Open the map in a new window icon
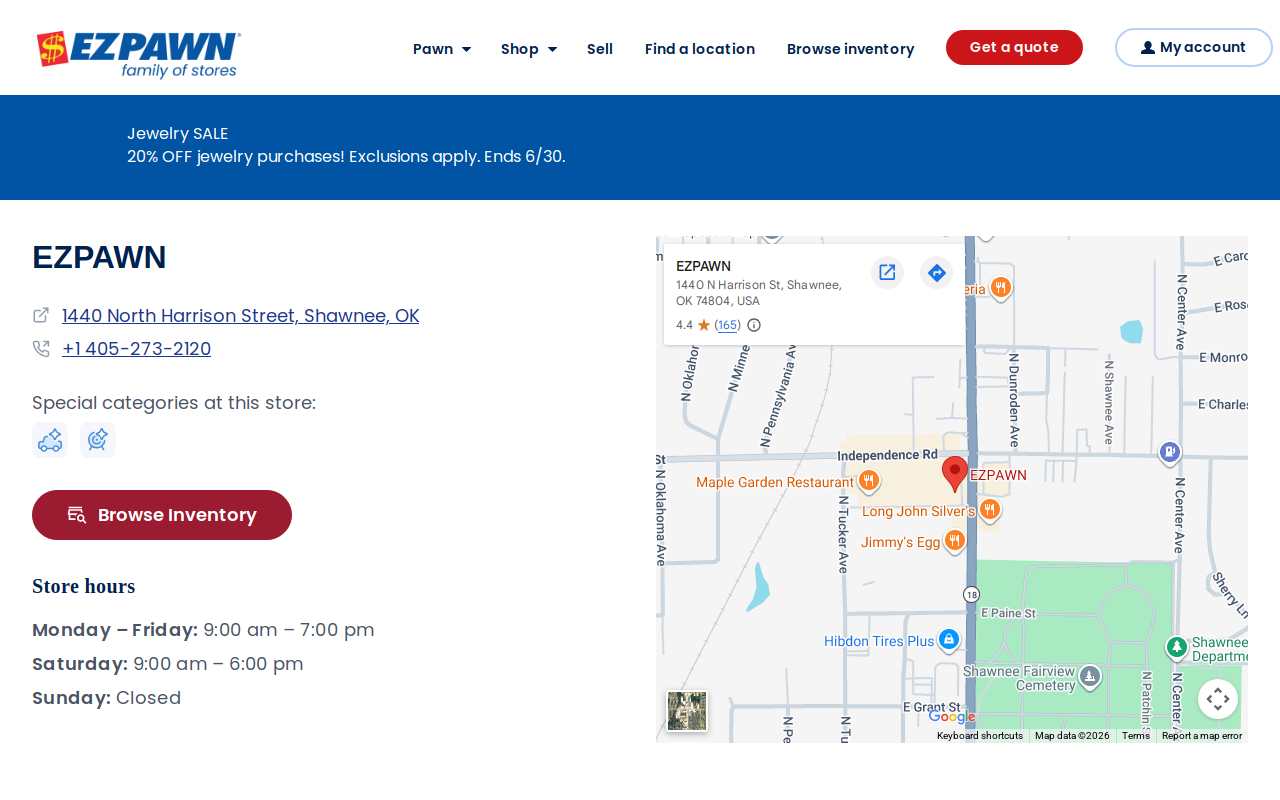 [887, 272]
